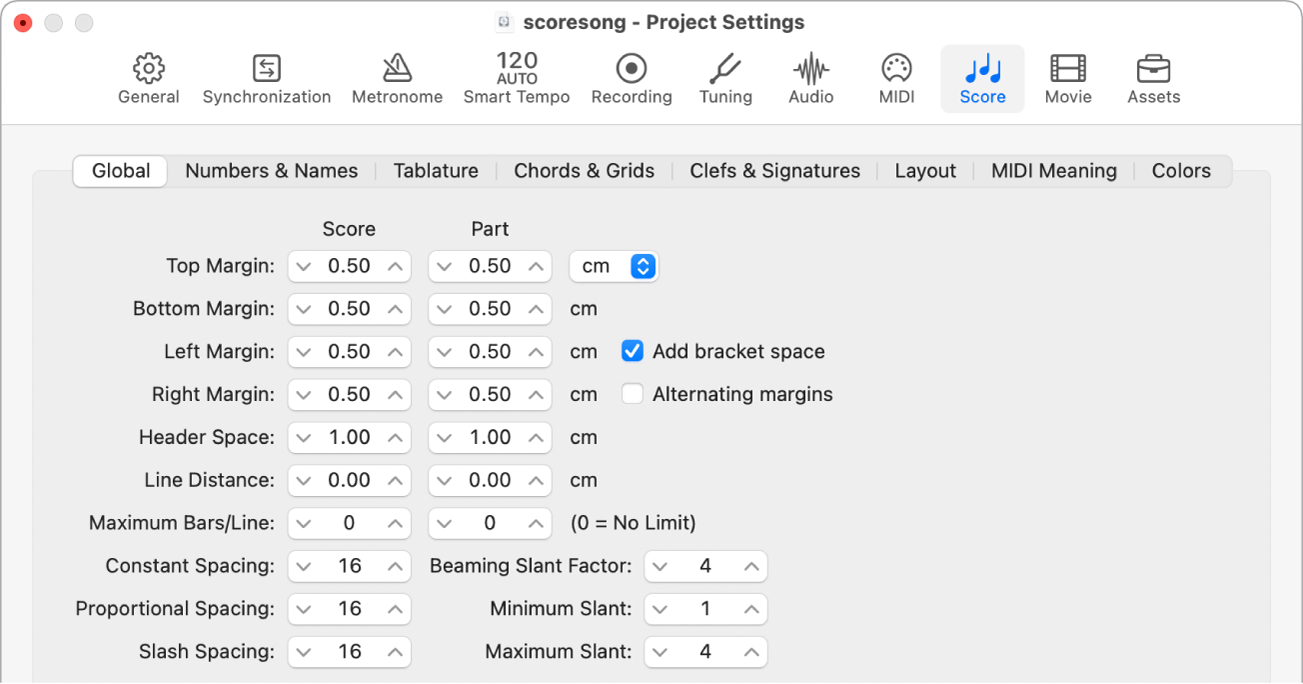Switch to the Chords & Grids tab
The height and width of the screenshot is (684, 1303).
584,171
